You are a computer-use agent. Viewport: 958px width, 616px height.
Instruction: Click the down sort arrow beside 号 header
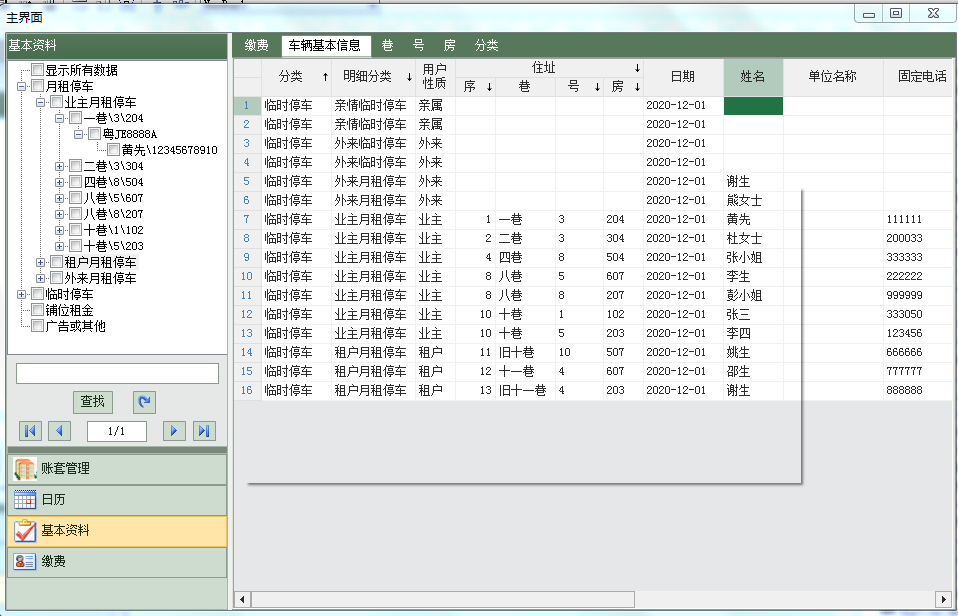tap(597, 87)
